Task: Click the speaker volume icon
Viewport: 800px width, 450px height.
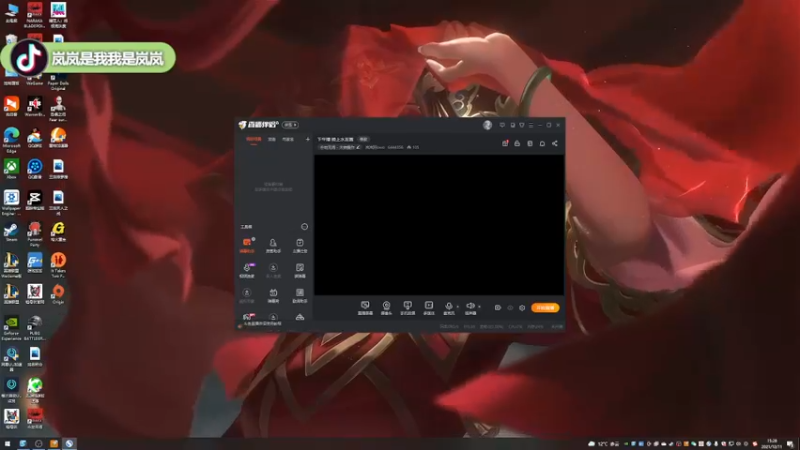Action: click(470, 308)
